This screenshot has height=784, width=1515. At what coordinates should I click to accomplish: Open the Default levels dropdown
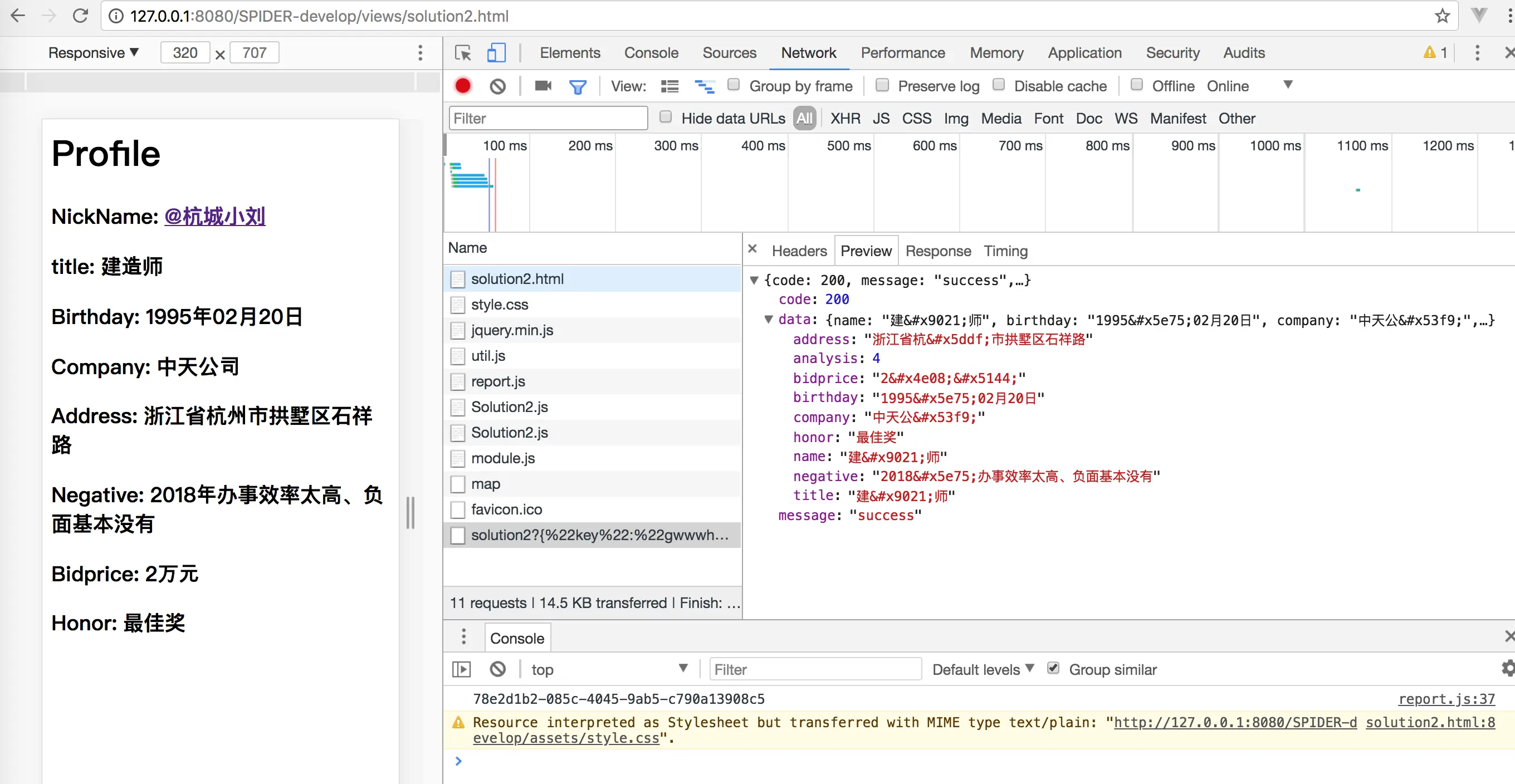click(982, 669)
